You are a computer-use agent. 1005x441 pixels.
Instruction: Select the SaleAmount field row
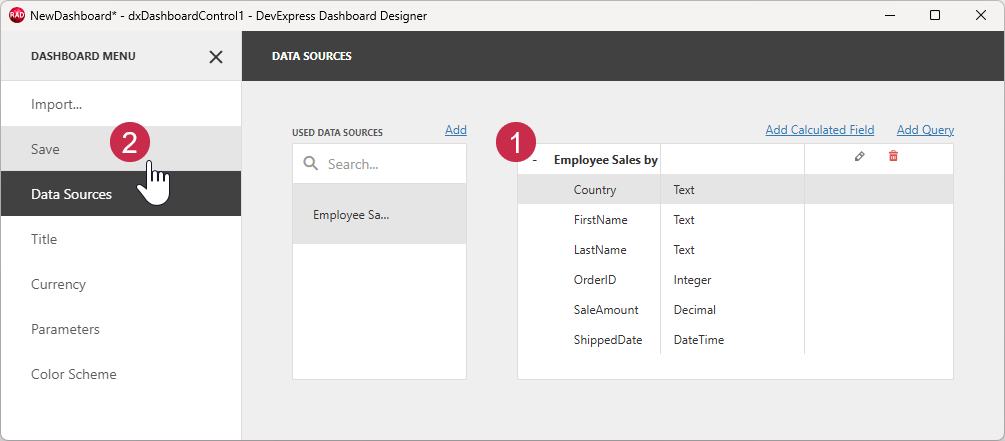coord(735,310)
